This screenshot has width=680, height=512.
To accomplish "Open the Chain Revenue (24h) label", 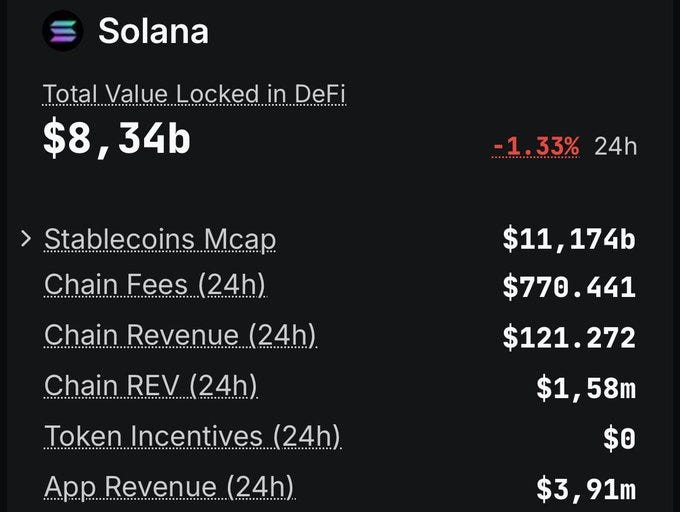I will (x=180, y=336).
